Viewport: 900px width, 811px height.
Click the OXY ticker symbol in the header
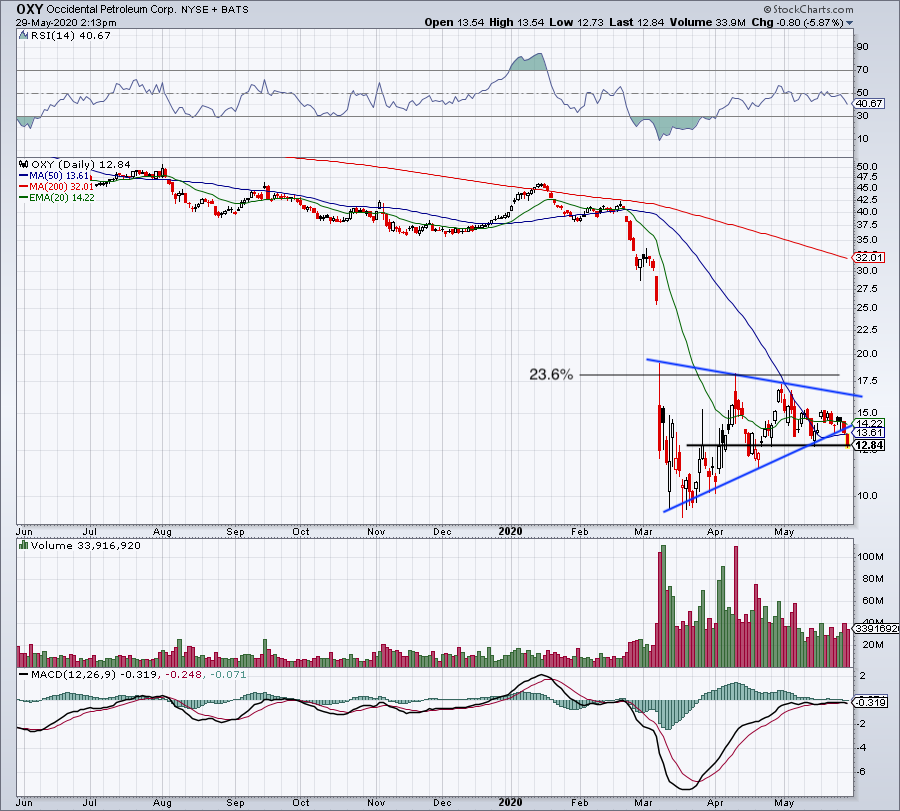(x=29, y=9)
